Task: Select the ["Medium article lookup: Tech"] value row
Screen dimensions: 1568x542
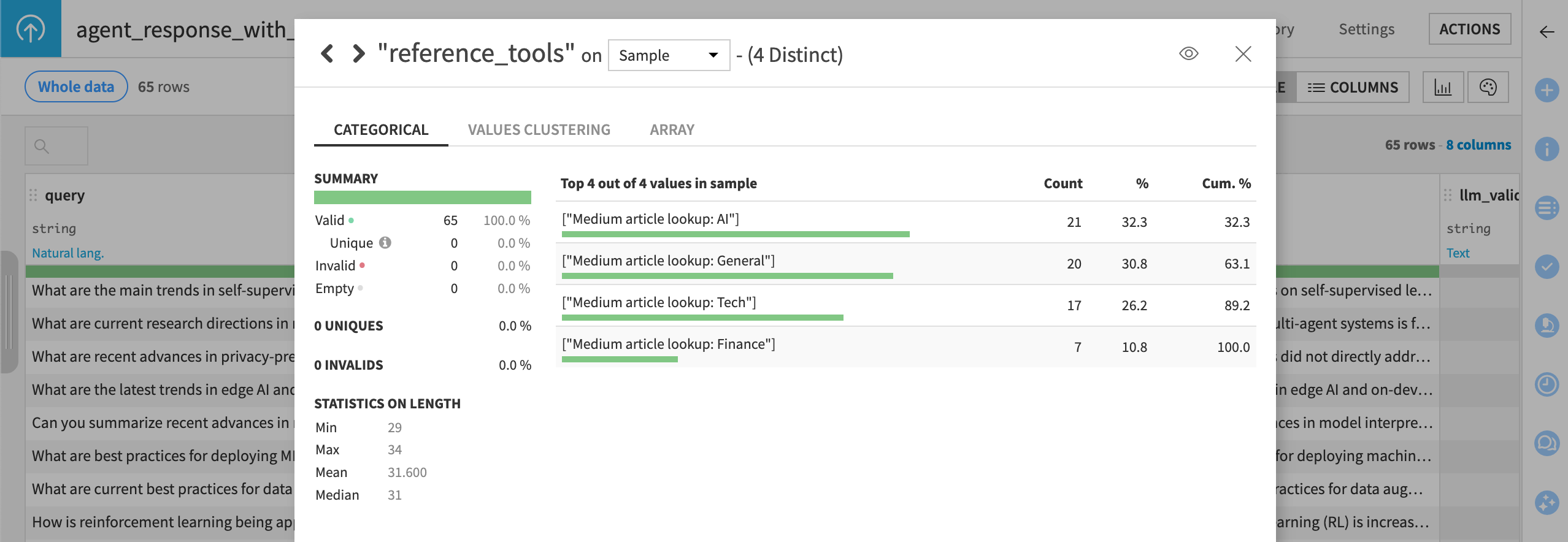Action: (x=905, y=305)
